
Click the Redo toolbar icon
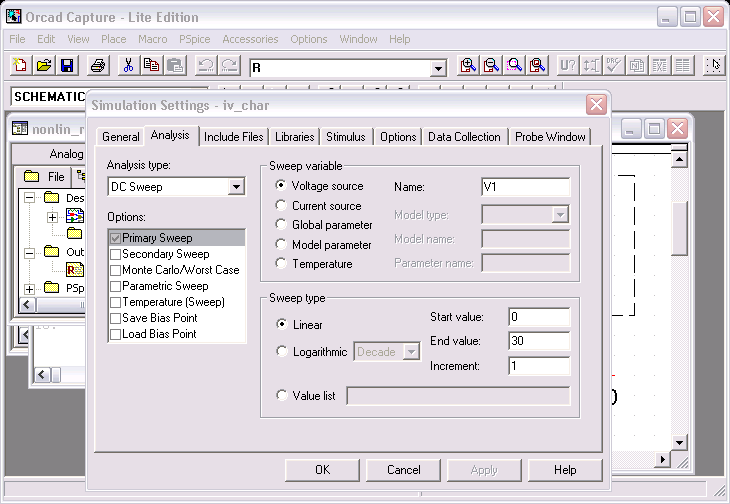point(229,65)
